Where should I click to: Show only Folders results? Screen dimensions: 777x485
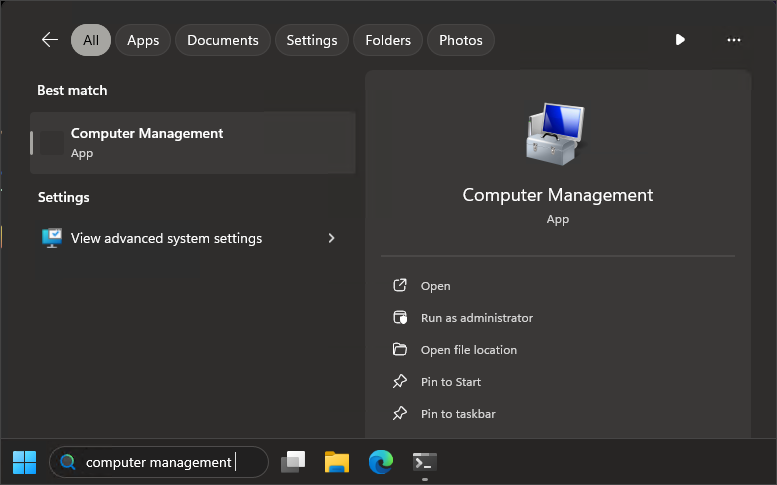coord(388,40)
